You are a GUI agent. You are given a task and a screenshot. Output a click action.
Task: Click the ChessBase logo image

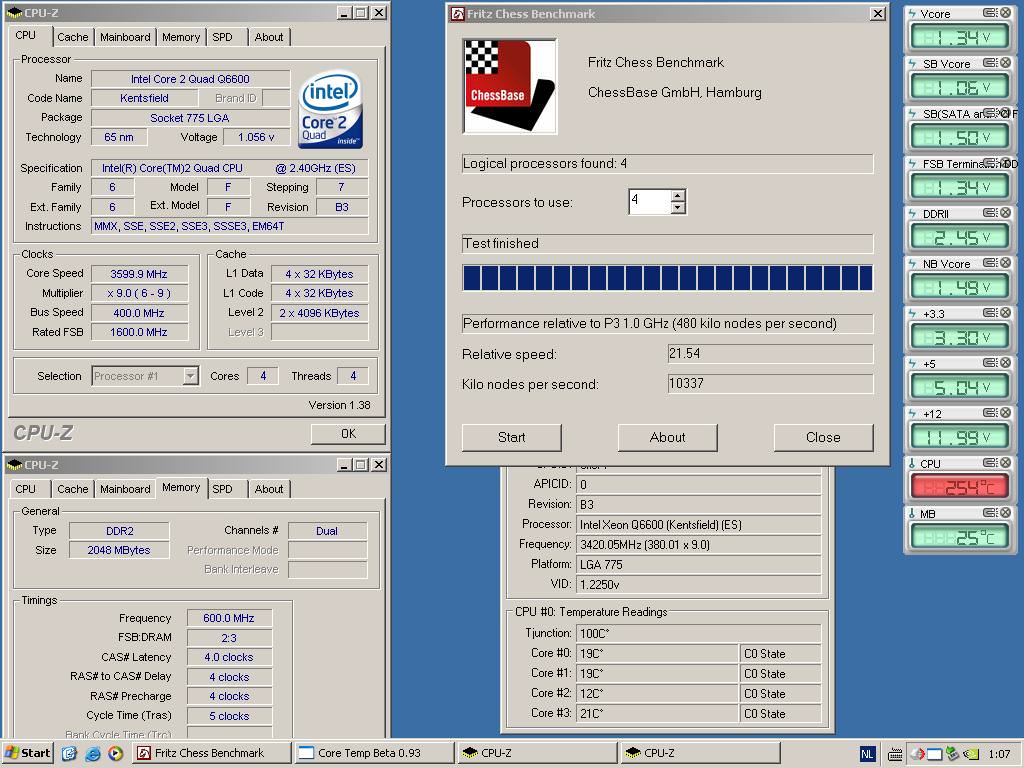click(x=509, y=86)
